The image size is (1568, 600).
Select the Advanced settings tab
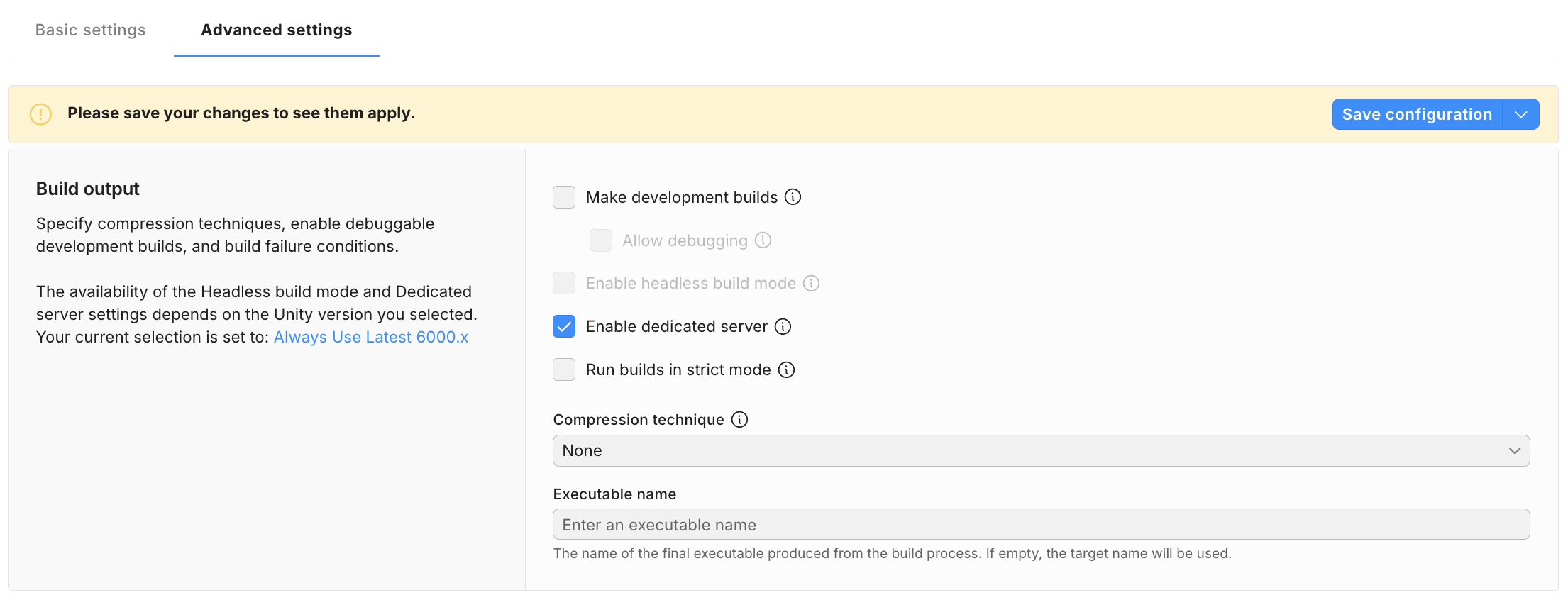pos(277,30)
